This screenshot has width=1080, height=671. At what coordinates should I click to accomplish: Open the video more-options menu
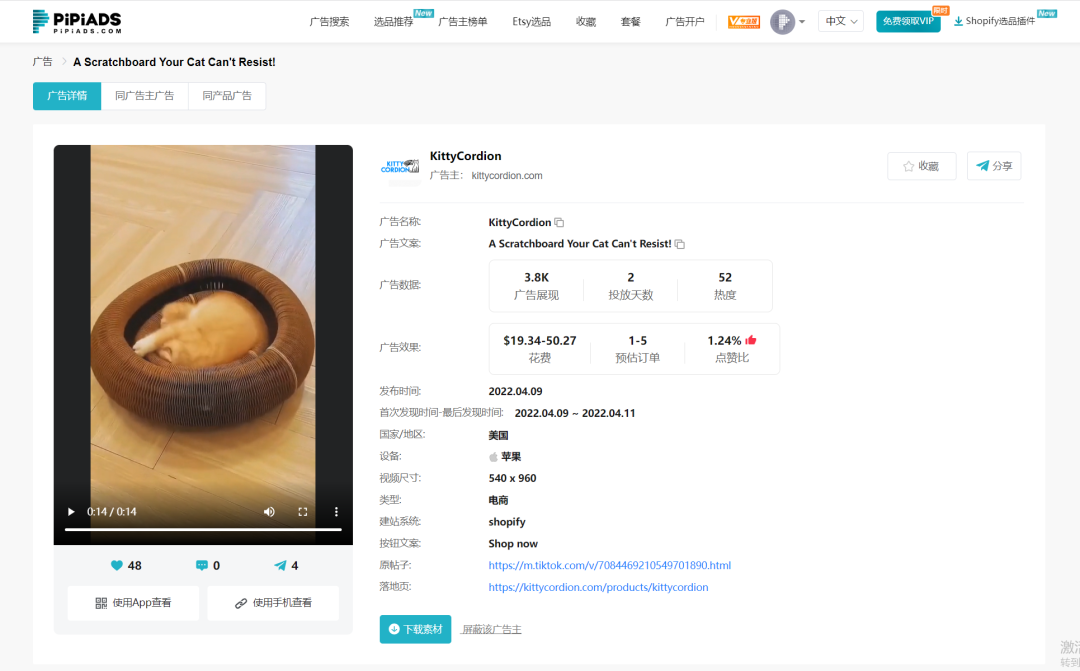pyautogui.click(x=336, y=512)
